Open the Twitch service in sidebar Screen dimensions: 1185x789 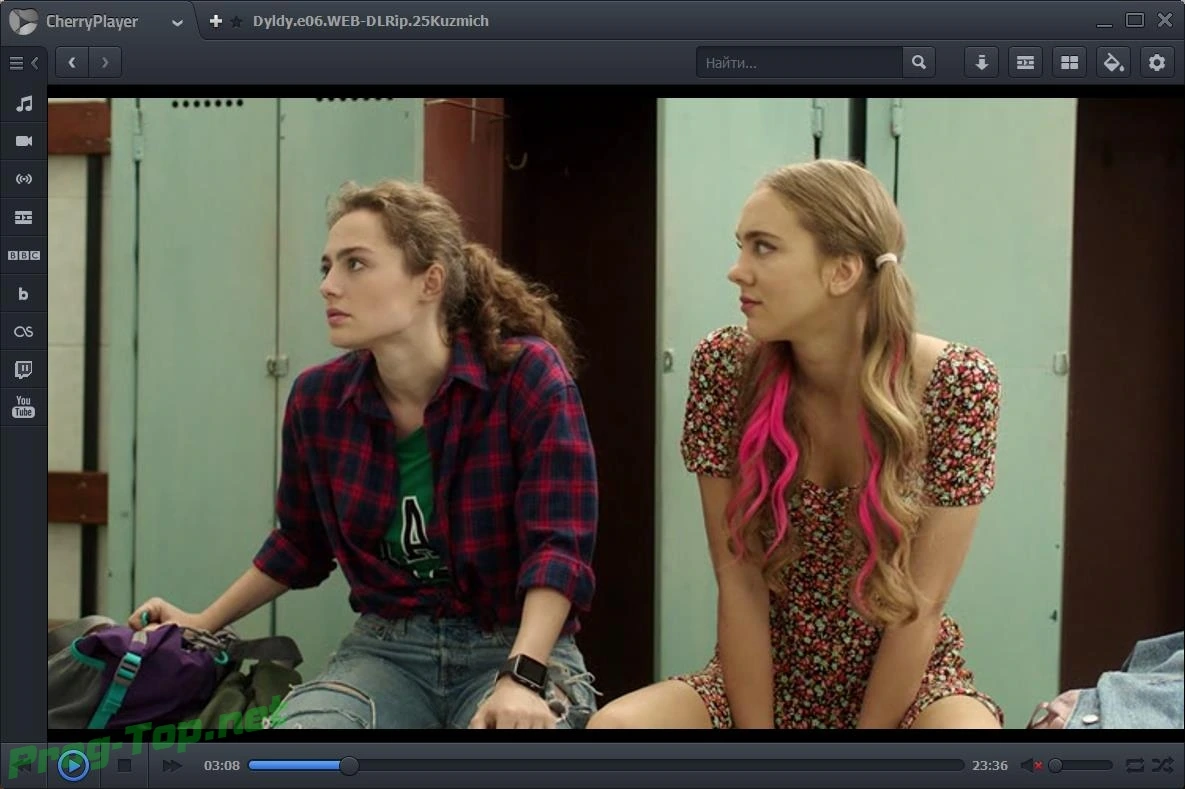coord(23,370)
